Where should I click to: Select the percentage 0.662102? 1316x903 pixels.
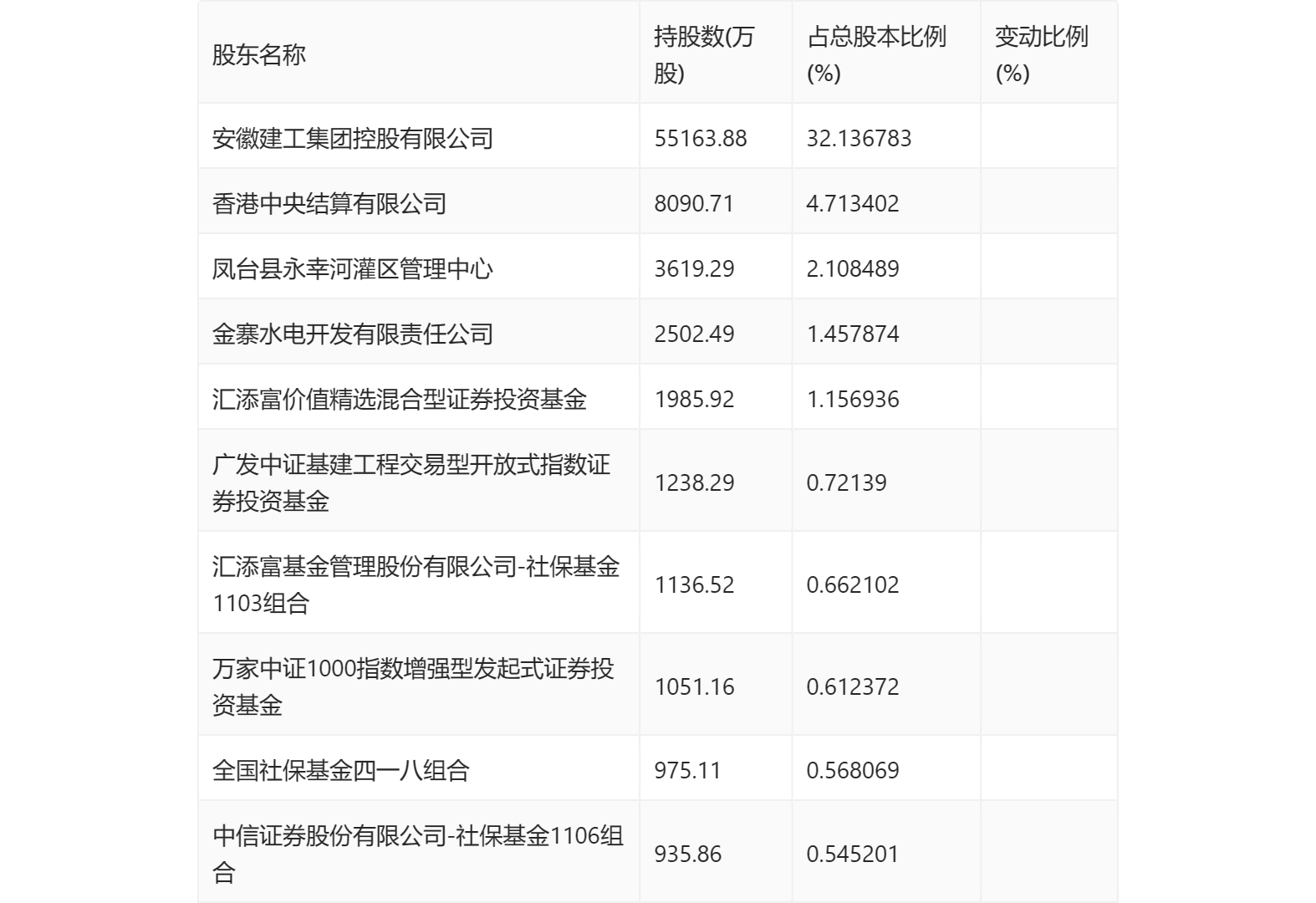pyautogui.click(x=853, y=584)
